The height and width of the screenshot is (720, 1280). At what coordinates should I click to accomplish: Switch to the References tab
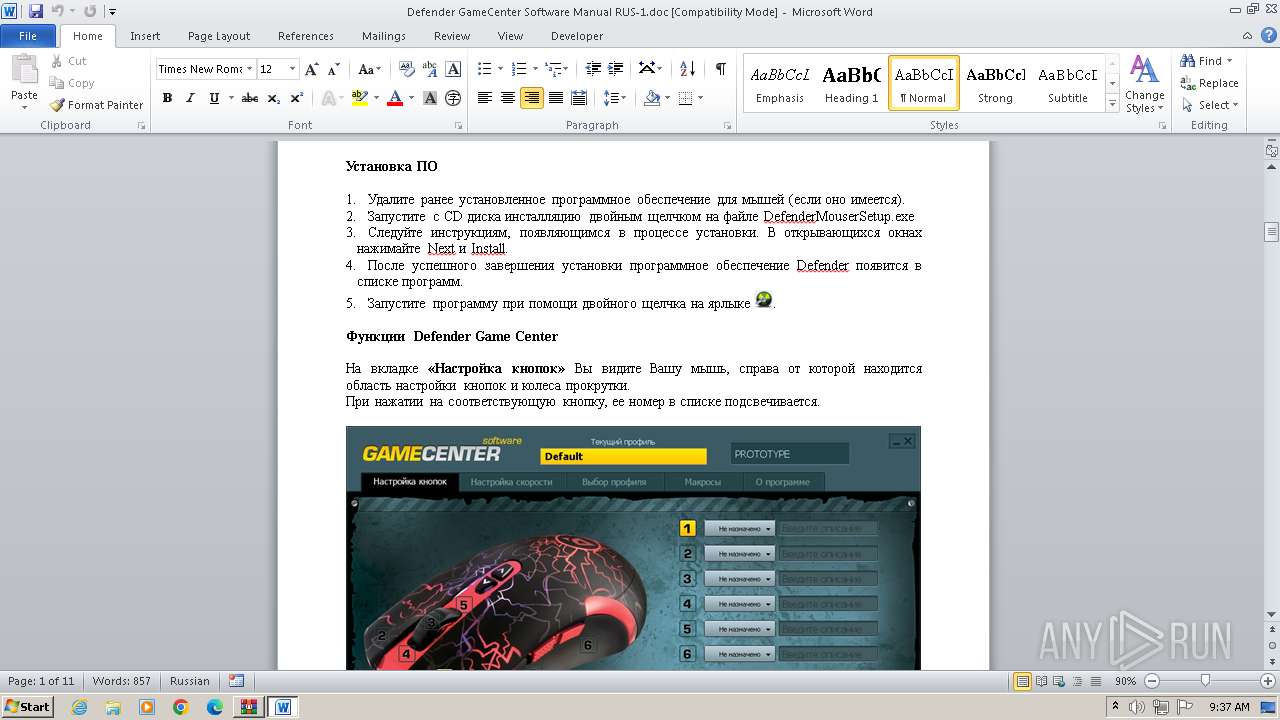coord(306,36)
